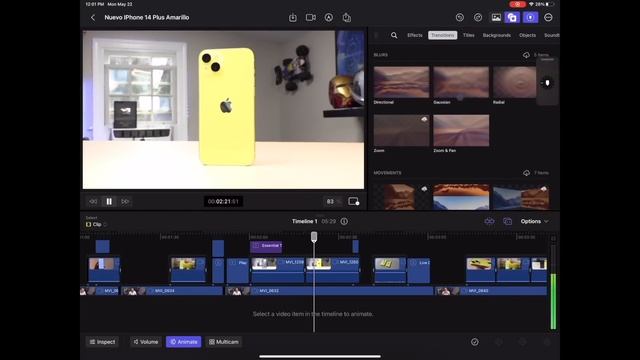
Task: Tap the share export icon
Action: click(347, 18)
